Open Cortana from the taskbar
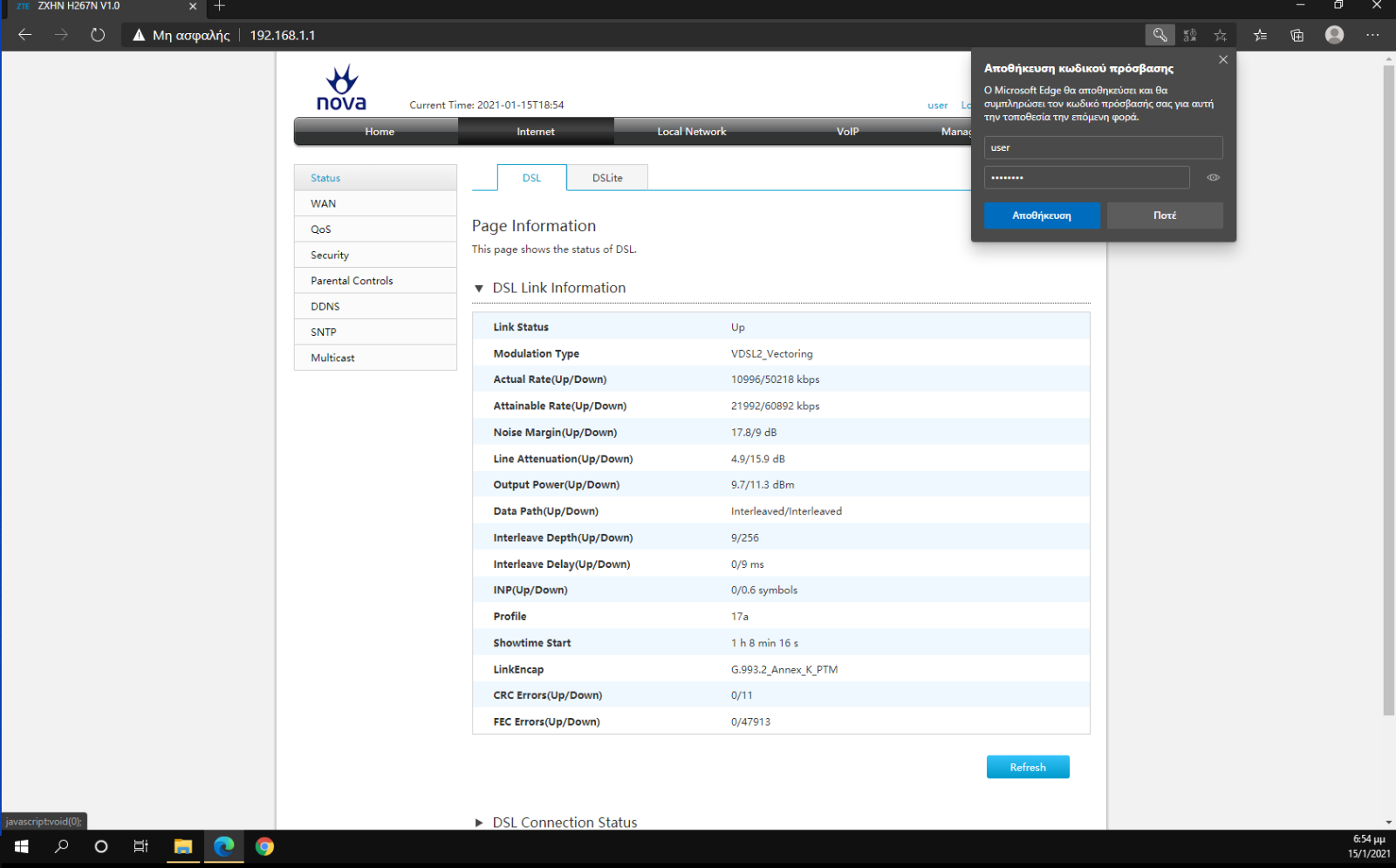The width and height of the screenshot is (1396, 868). pos(101,846)
